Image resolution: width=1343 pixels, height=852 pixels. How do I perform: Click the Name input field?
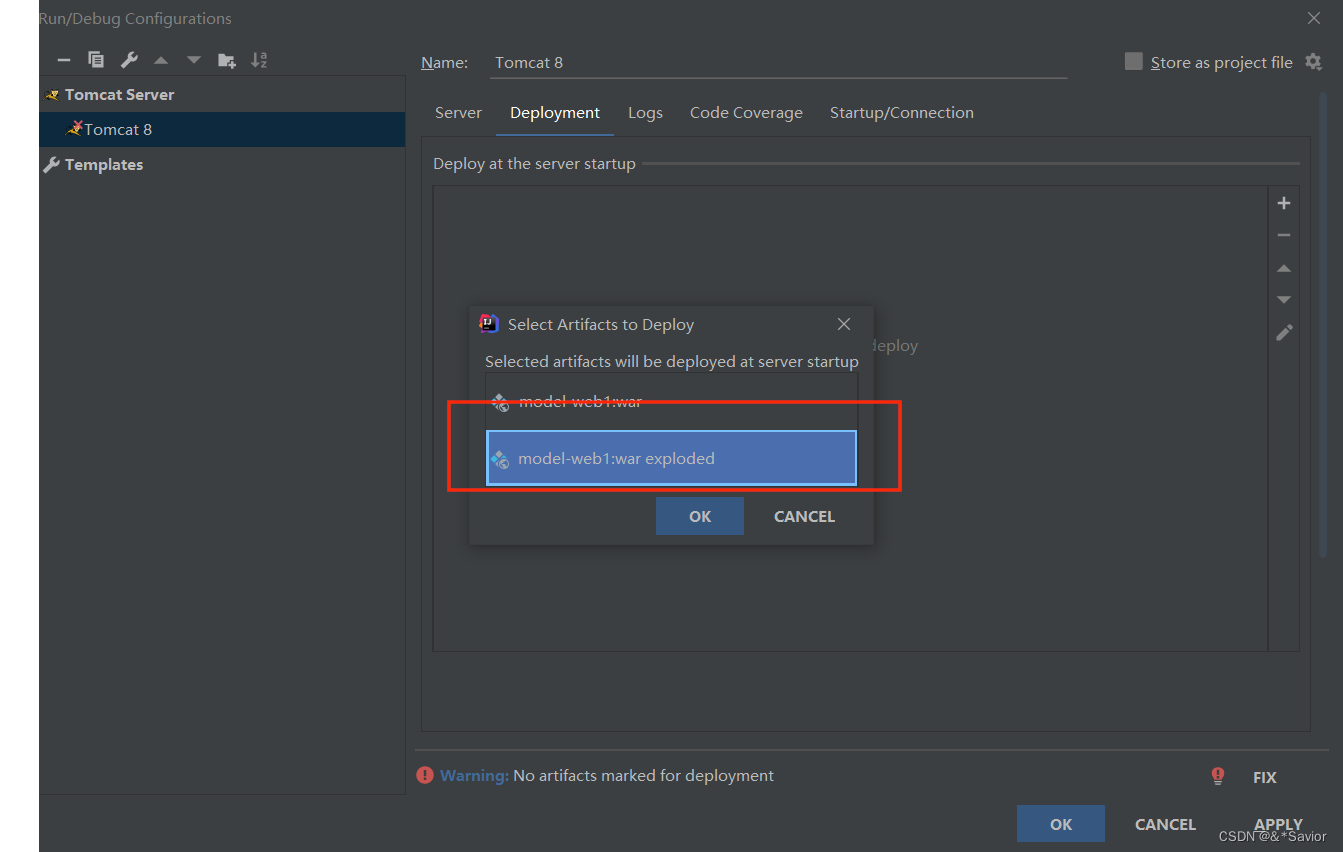tap(780, 62)
